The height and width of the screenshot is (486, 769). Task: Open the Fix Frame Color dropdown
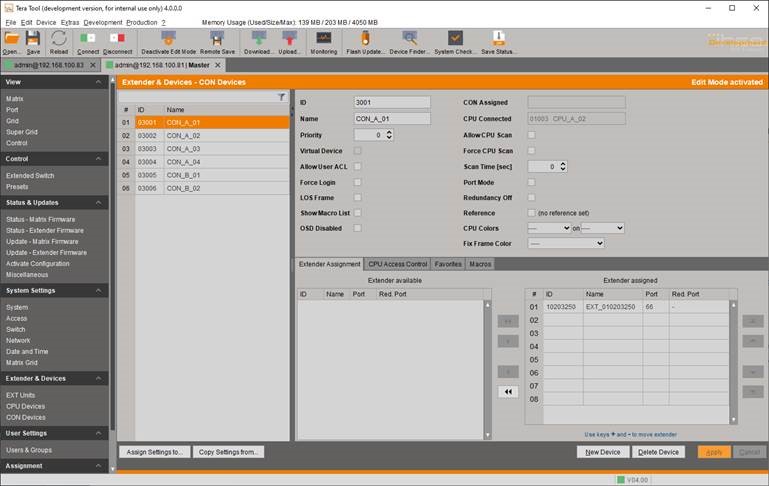(565, 243)
